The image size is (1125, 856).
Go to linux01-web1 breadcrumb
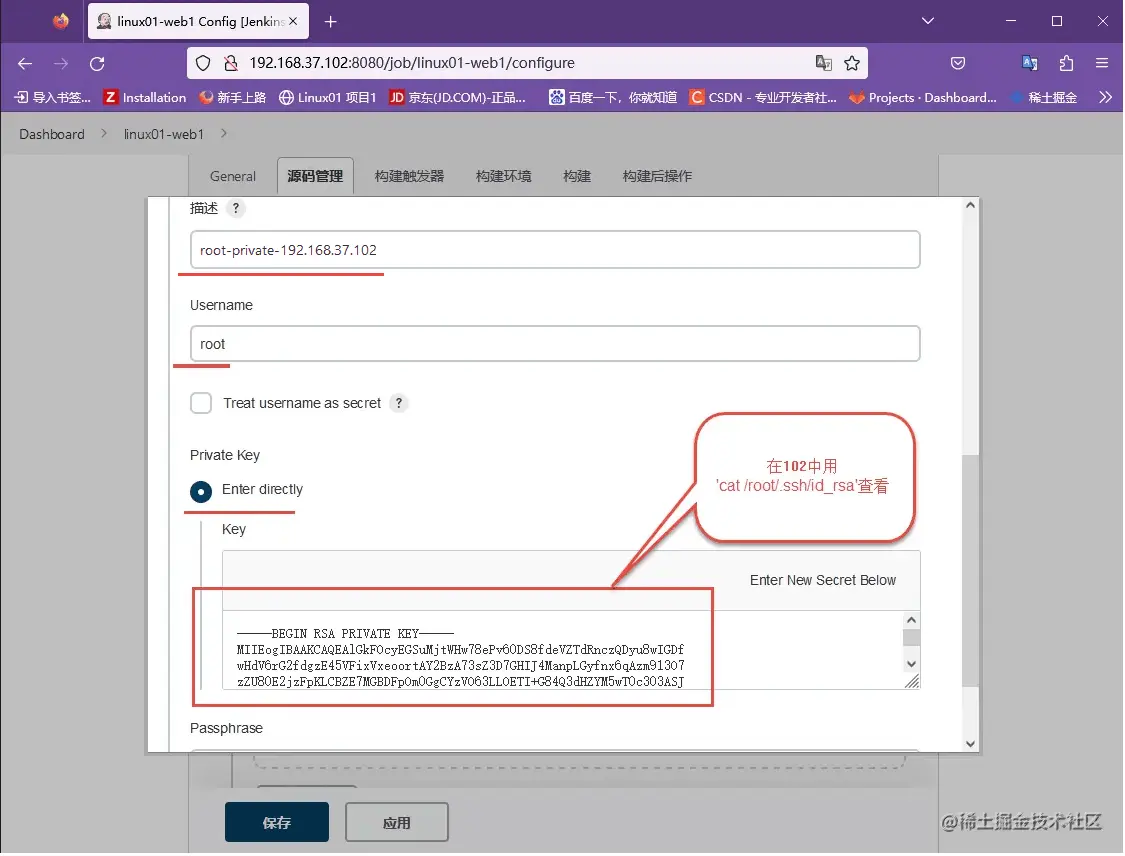pos(164,134)
